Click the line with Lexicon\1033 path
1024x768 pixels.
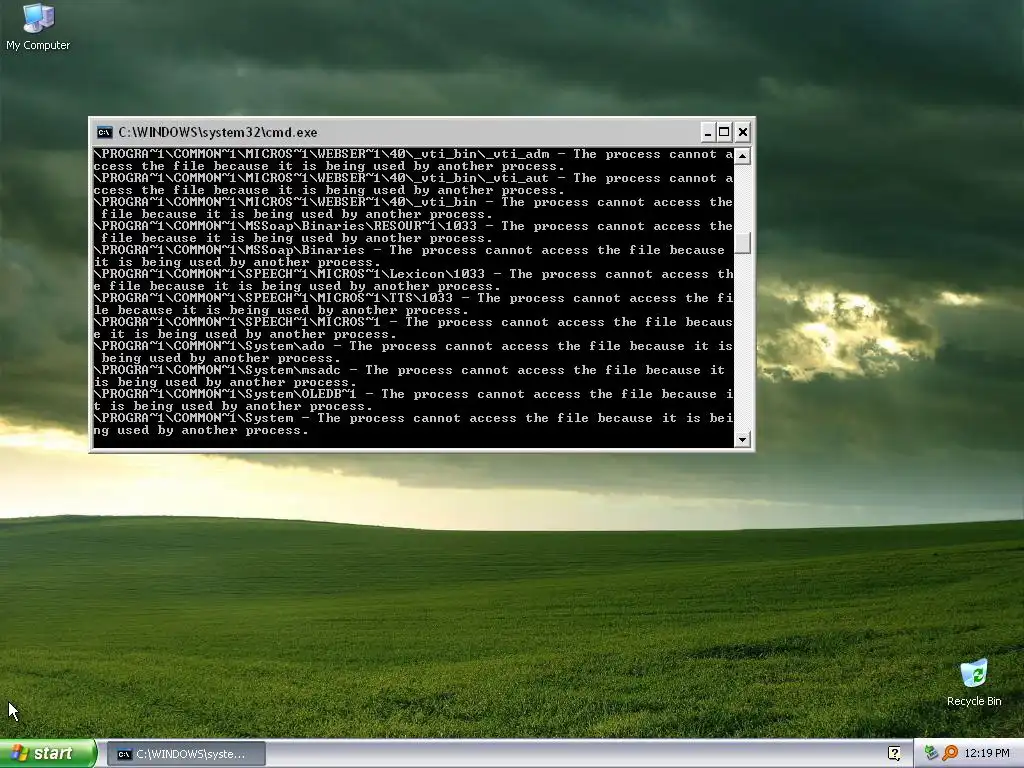coord(413,274)
